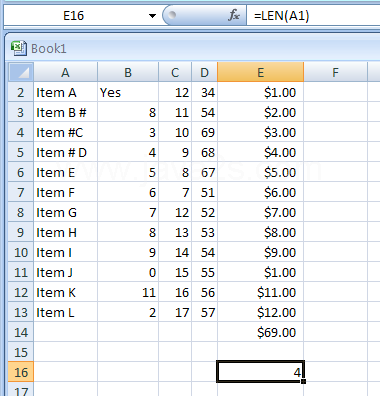Viewport: 380px width, 396px height.
Task: Click cell containing 'Item K'
Action: point(65,292)
